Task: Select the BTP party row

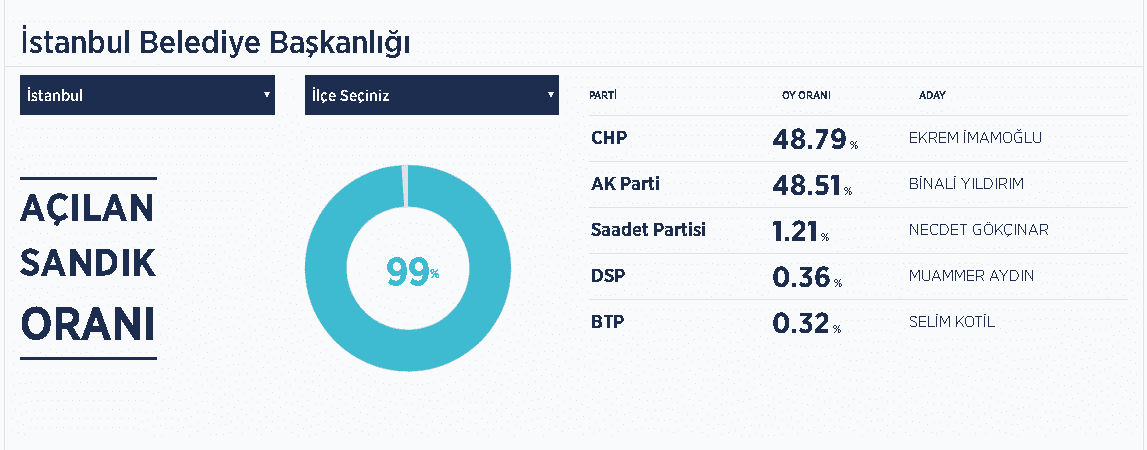Action: click(858, 323)
